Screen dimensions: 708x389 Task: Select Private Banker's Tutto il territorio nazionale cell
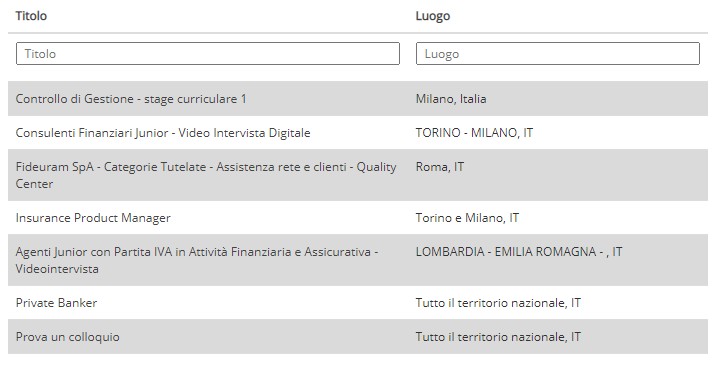coord(498,303)
